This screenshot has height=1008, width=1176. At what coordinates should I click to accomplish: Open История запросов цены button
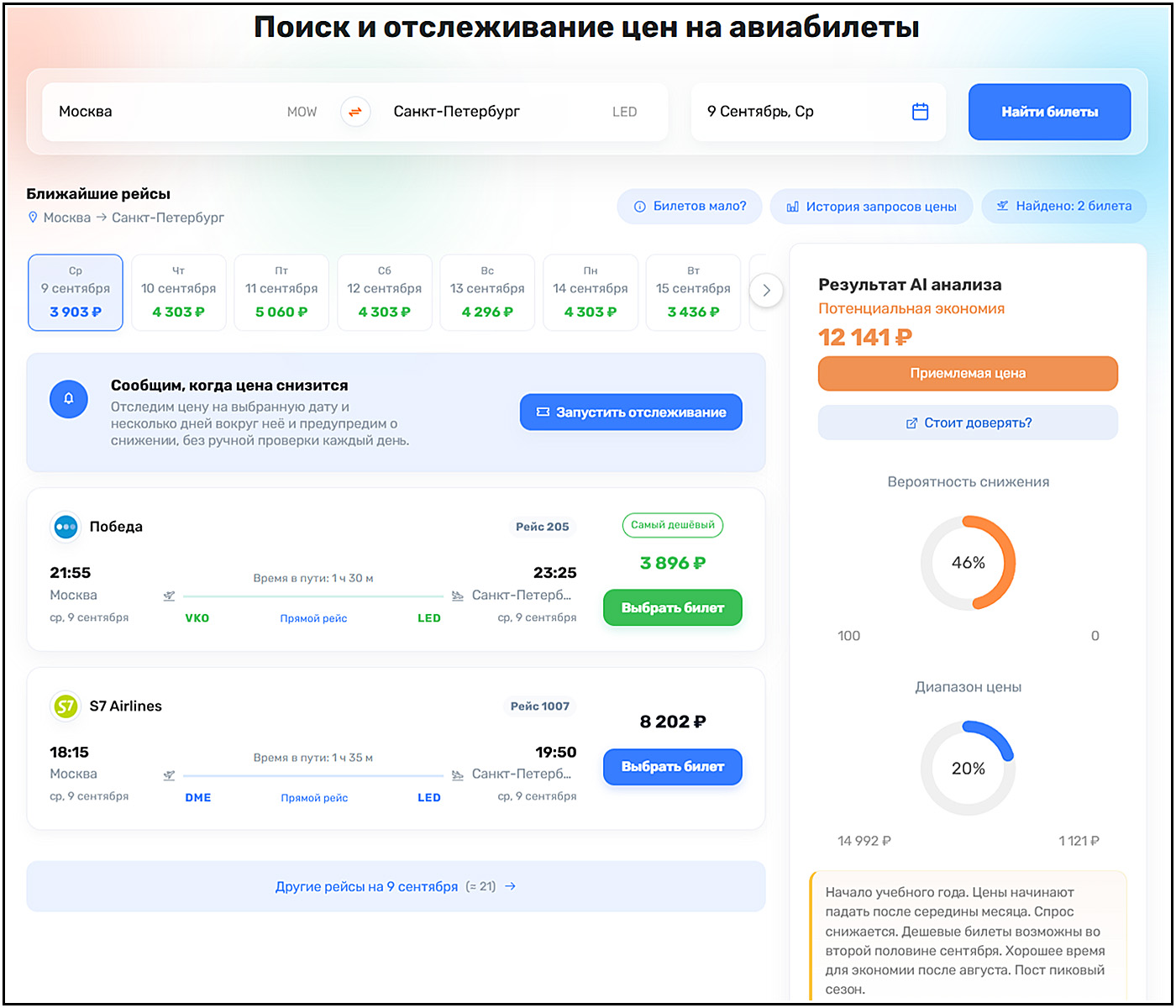[871, 207]
